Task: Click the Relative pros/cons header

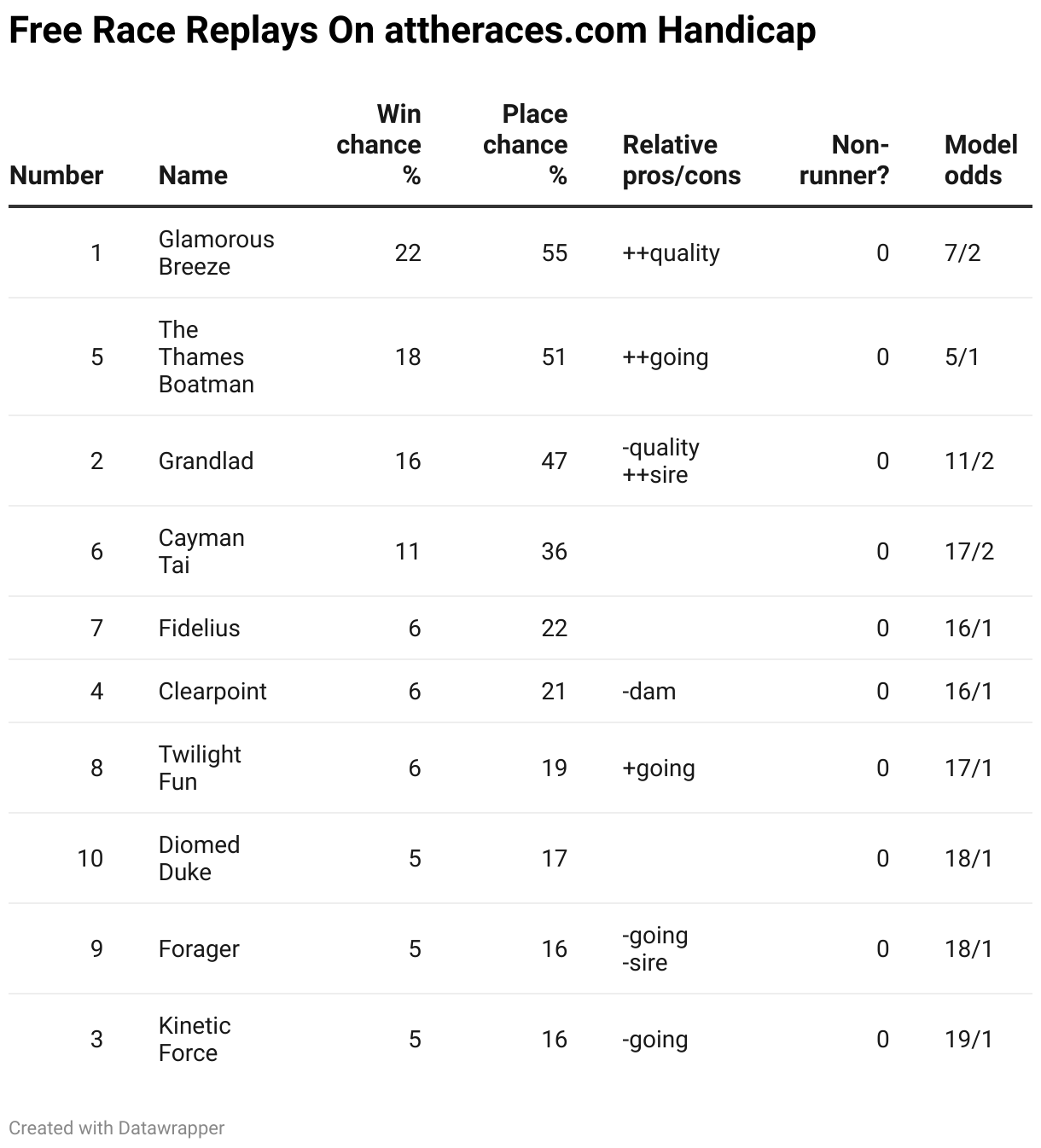Action: pyautogui.click(x=682, y=159)
